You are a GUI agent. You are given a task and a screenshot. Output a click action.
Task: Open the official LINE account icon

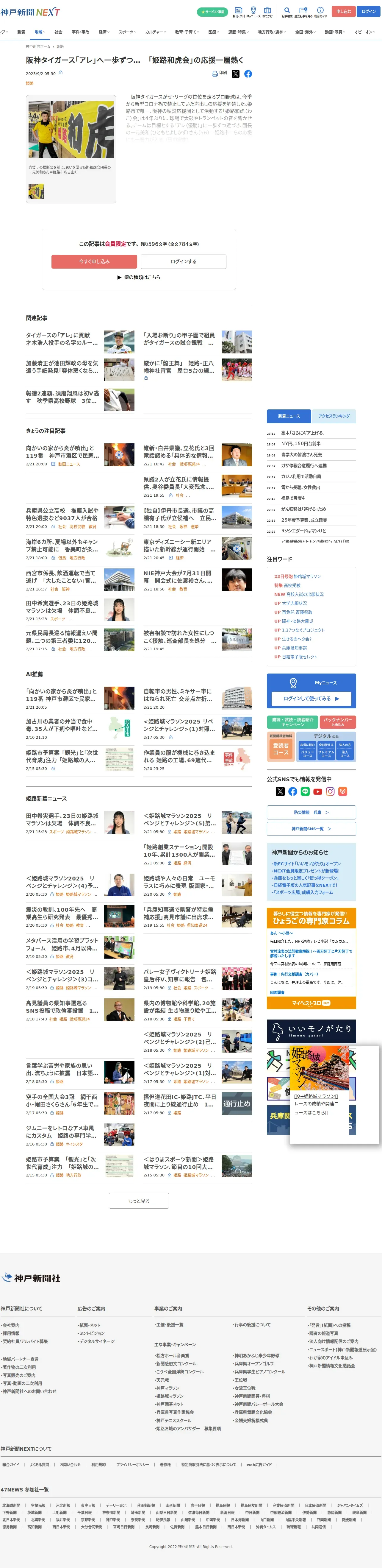[305, 791]
